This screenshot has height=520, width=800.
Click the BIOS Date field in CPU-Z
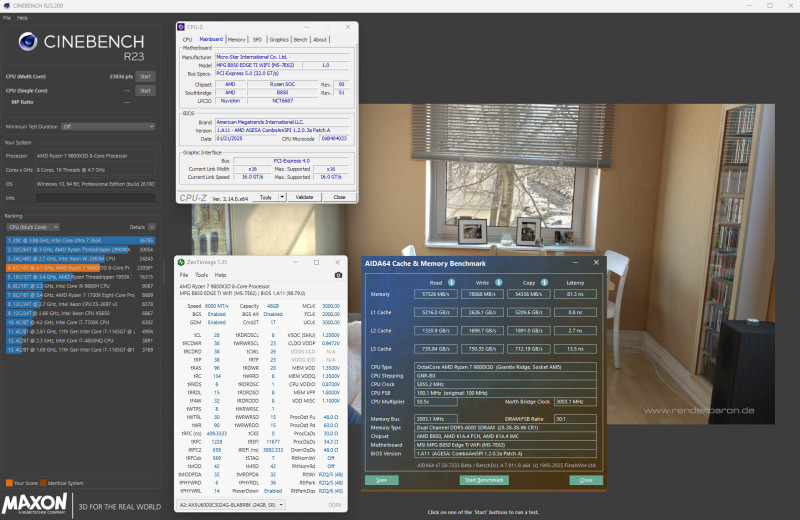coord(246,138)
